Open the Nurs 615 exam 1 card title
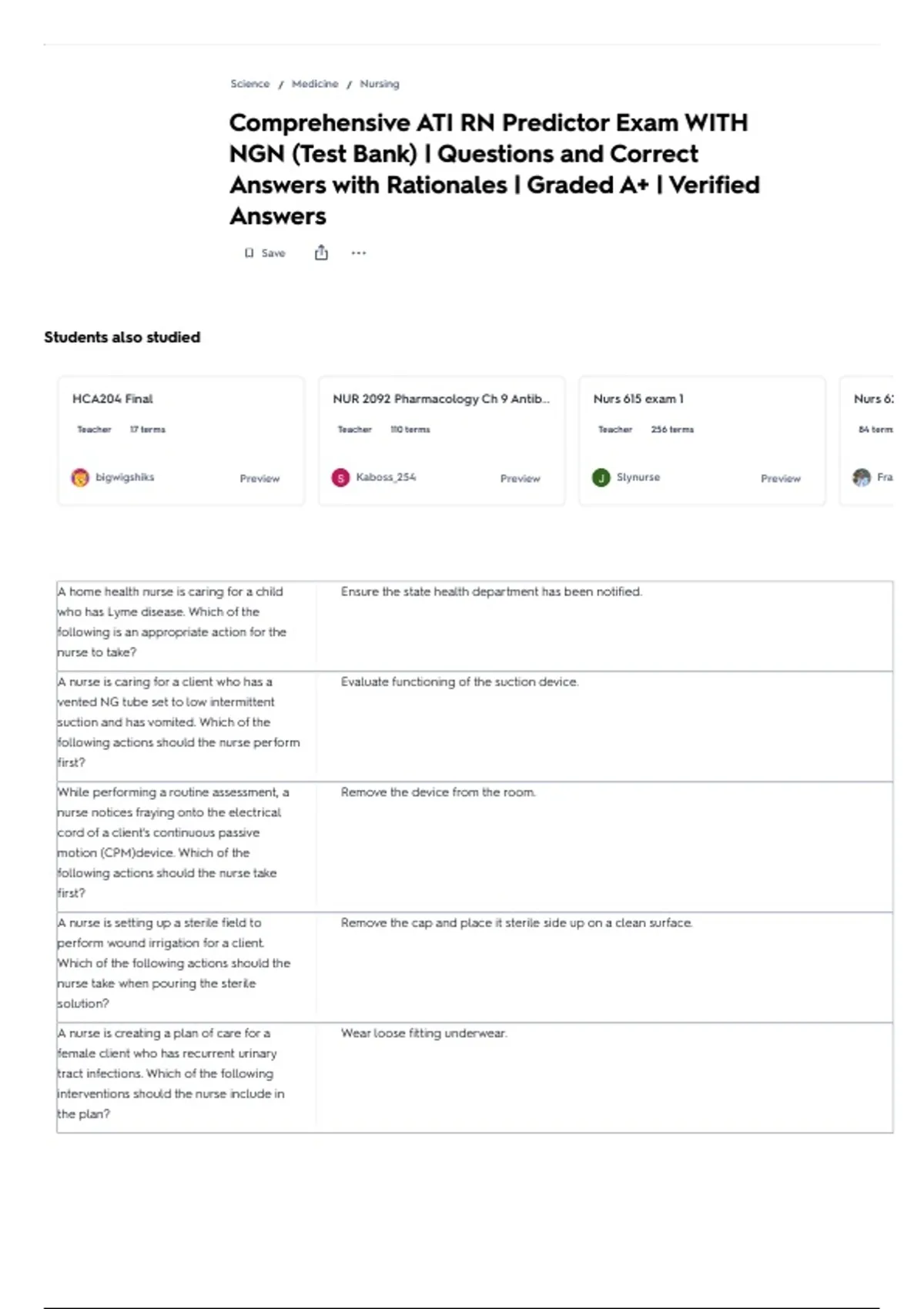The height and width of the screenshot is (1309, 924). (x=638, y=399)
